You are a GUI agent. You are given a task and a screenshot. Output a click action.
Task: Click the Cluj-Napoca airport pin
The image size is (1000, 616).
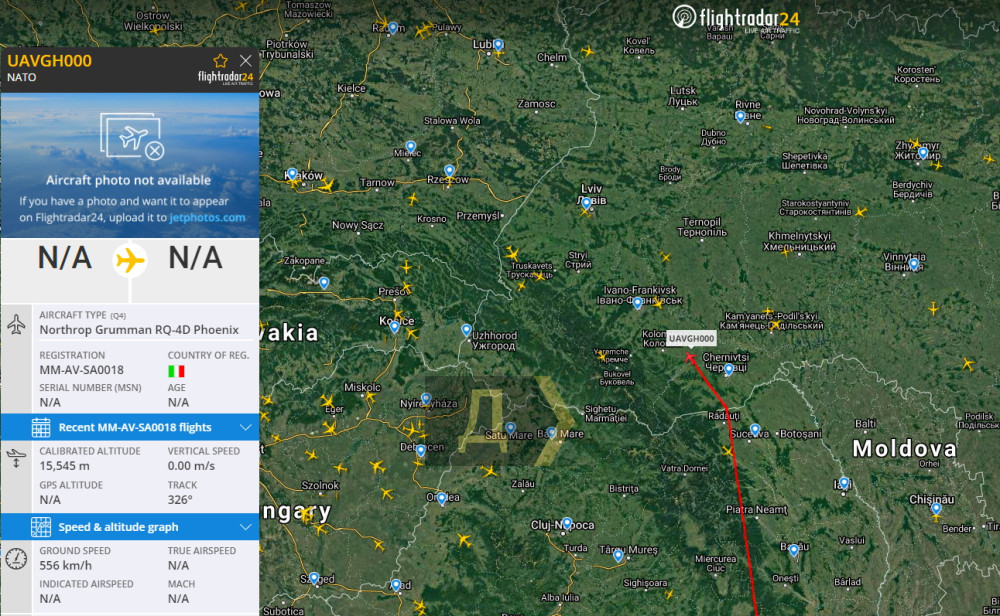click(567, 524)
